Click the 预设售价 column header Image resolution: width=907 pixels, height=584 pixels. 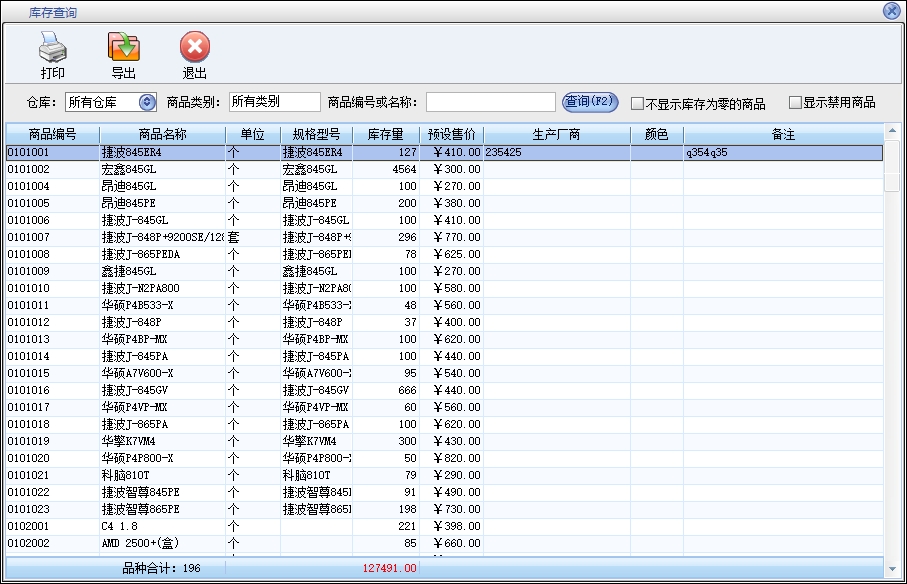coord(451,134)
